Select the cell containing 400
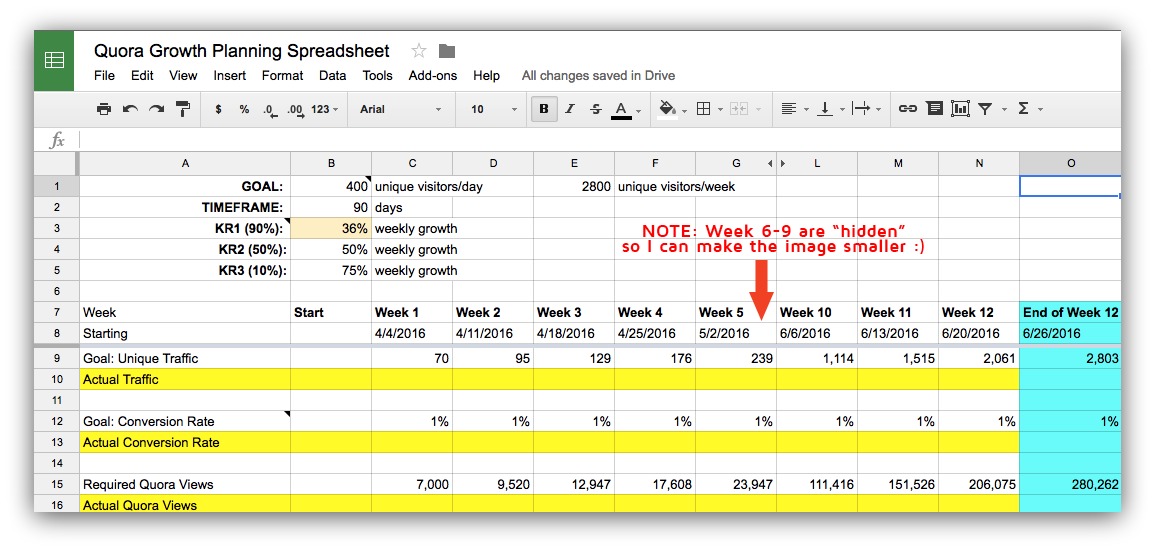 point(331,186)
